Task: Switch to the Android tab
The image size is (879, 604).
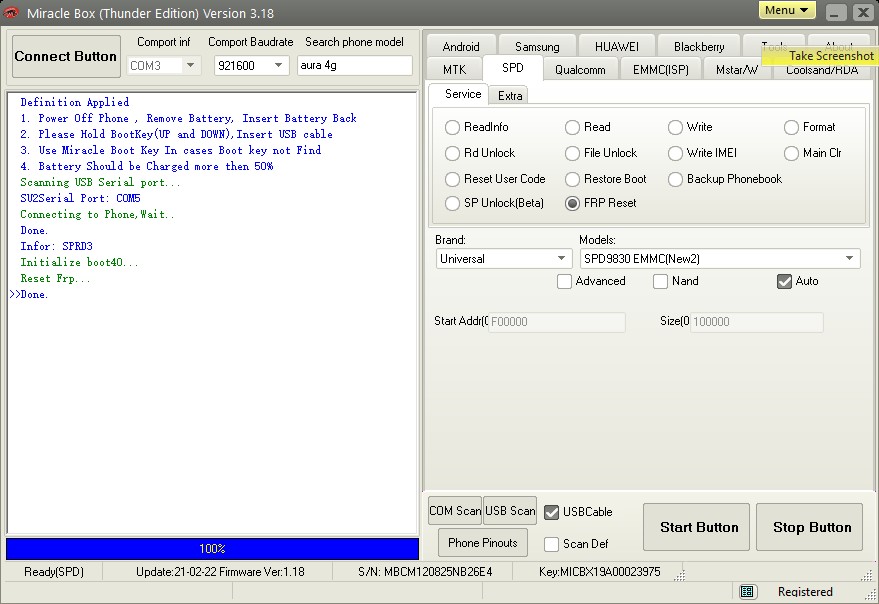Action: tap(461, 47)
